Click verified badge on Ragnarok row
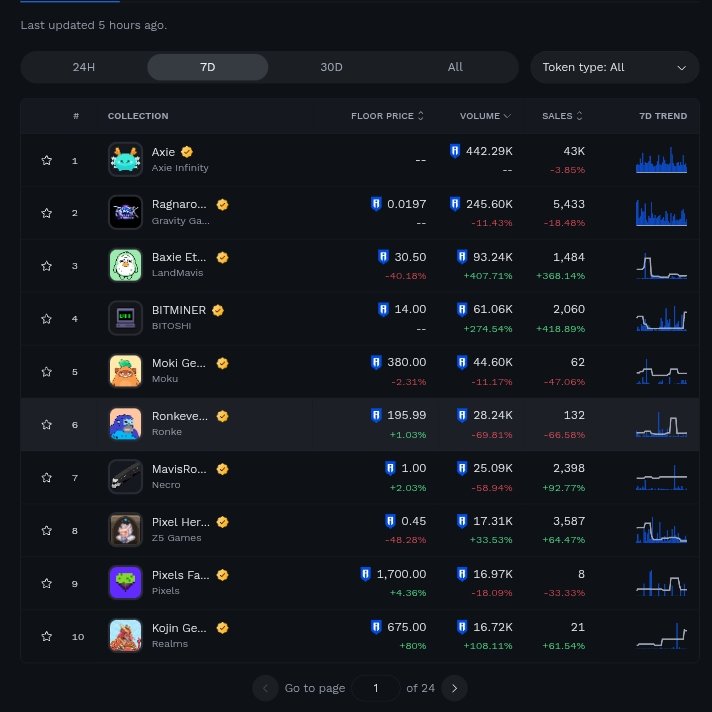The width and height of the screenshot is (712, 712). [222, 205]
